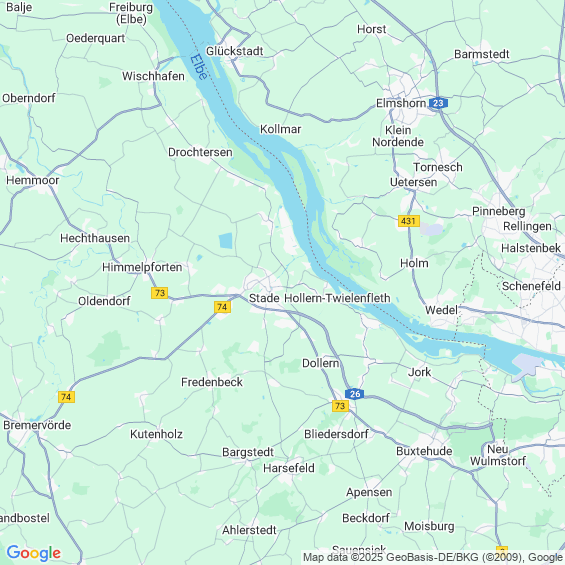Viewport: 565px width, 565px height.
Task: Select the Drochtersen label
Action: (200, 152)
